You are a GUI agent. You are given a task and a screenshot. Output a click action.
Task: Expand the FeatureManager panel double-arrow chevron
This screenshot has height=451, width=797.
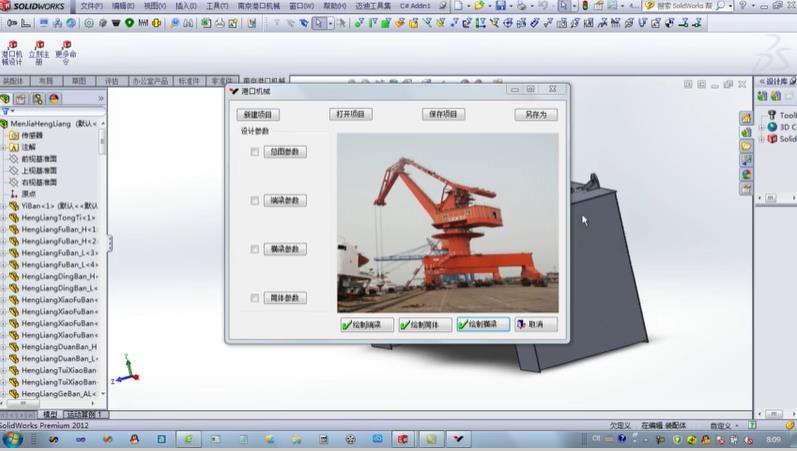tap(100, 98)
